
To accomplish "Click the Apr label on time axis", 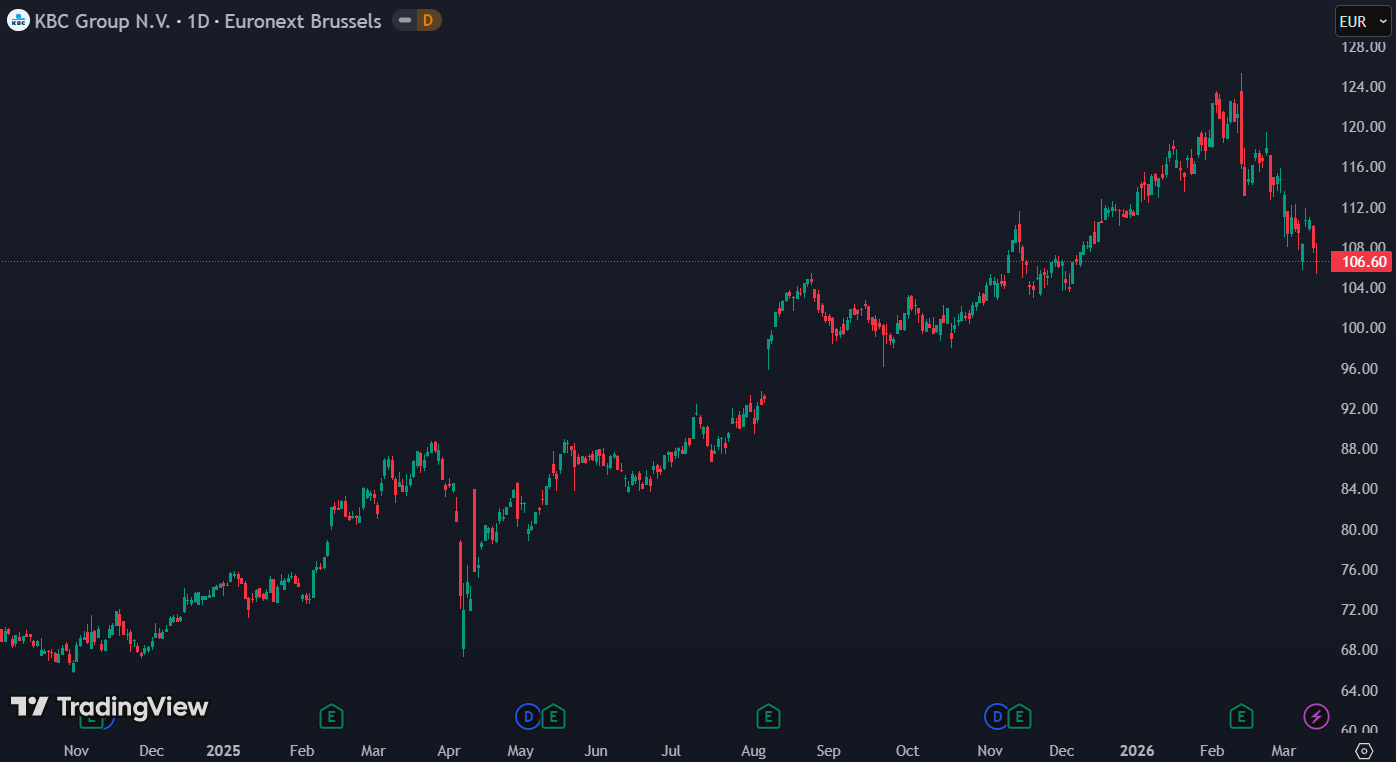I will [x=449, y=751].
